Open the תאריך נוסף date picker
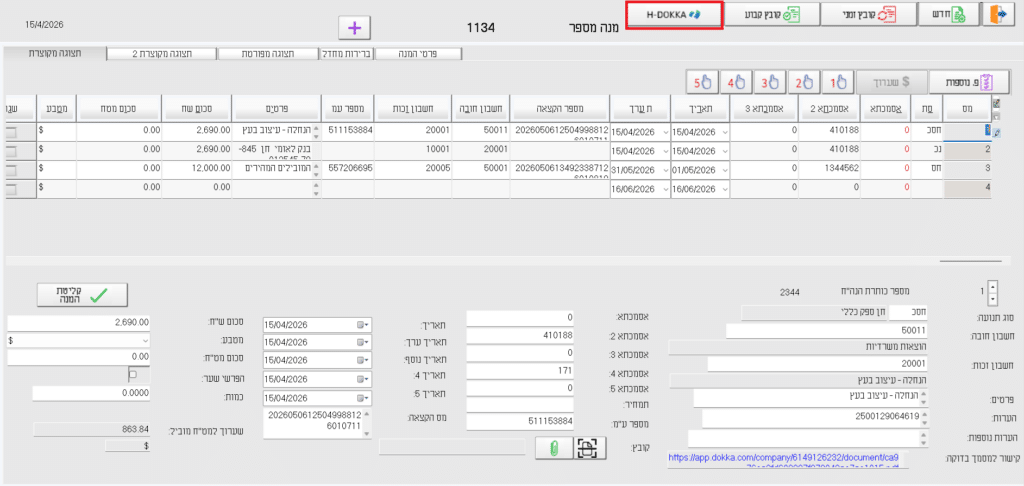 click(362, 361)
